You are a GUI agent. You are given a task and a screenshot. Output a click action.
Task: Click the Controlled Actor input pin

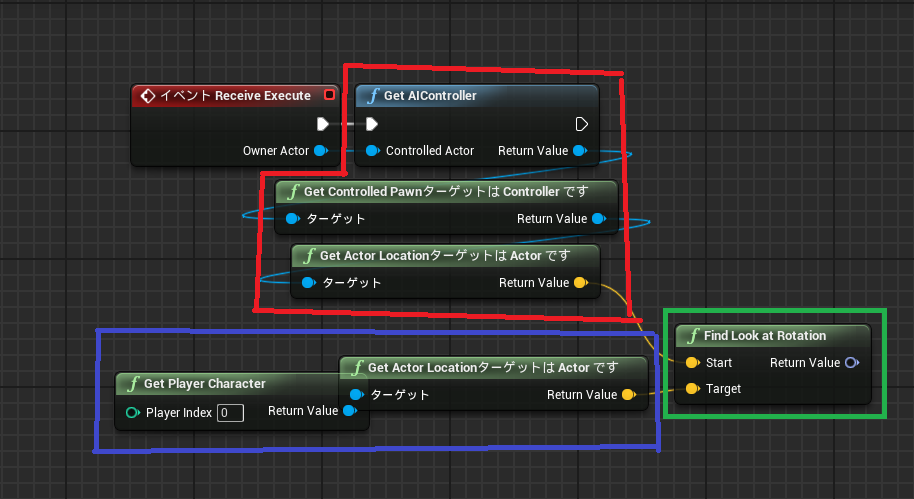[x=372, y=150]
